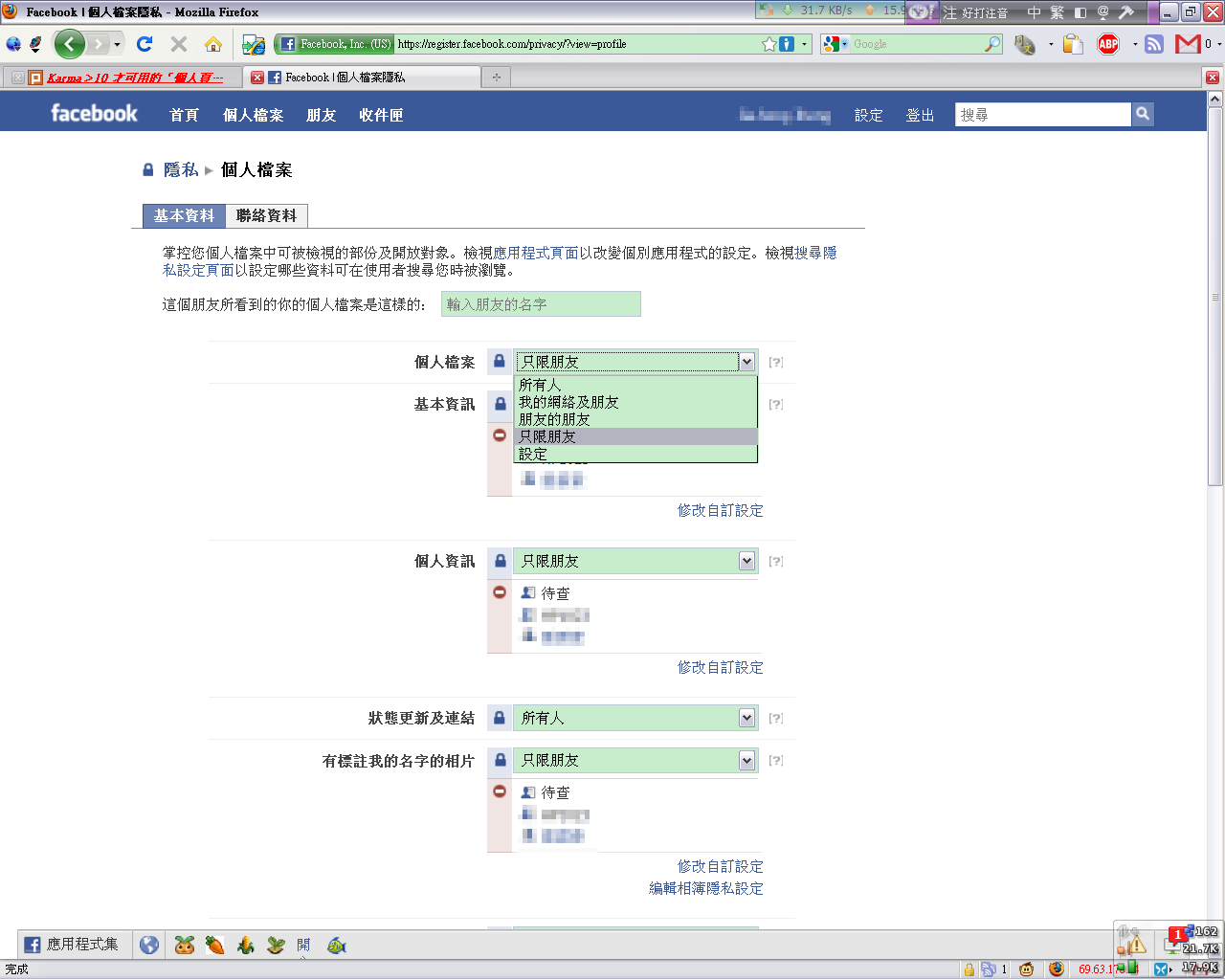Viewport: 1225px width, 980px height.
Task: Click the [?] help next to 狀態更新及連結
Action: click(x=776, y=718)
